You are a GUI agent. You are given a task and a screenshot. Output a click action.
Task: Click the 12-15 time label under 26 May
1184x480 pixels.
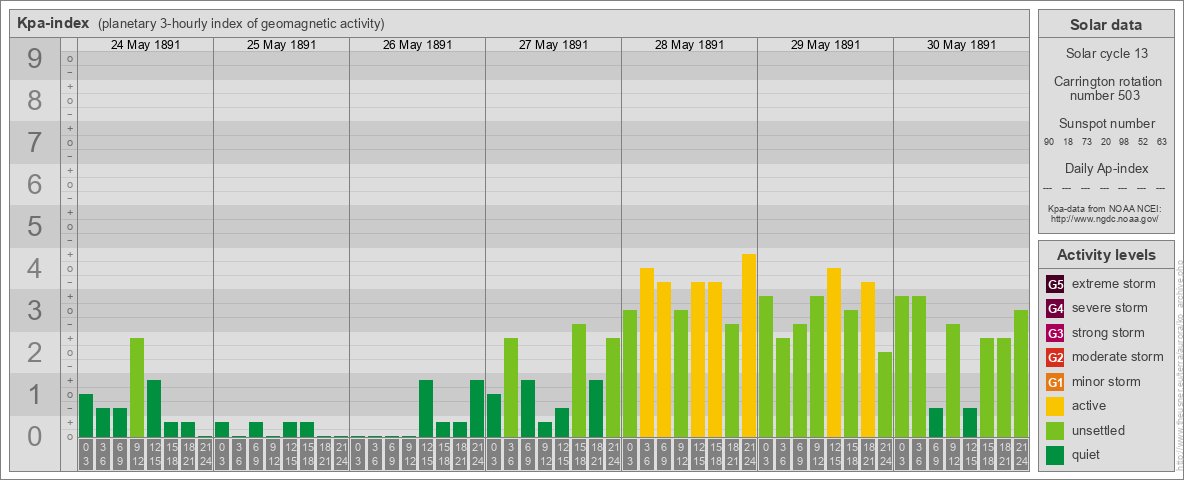pyautogui.click(x=426, y=454)
